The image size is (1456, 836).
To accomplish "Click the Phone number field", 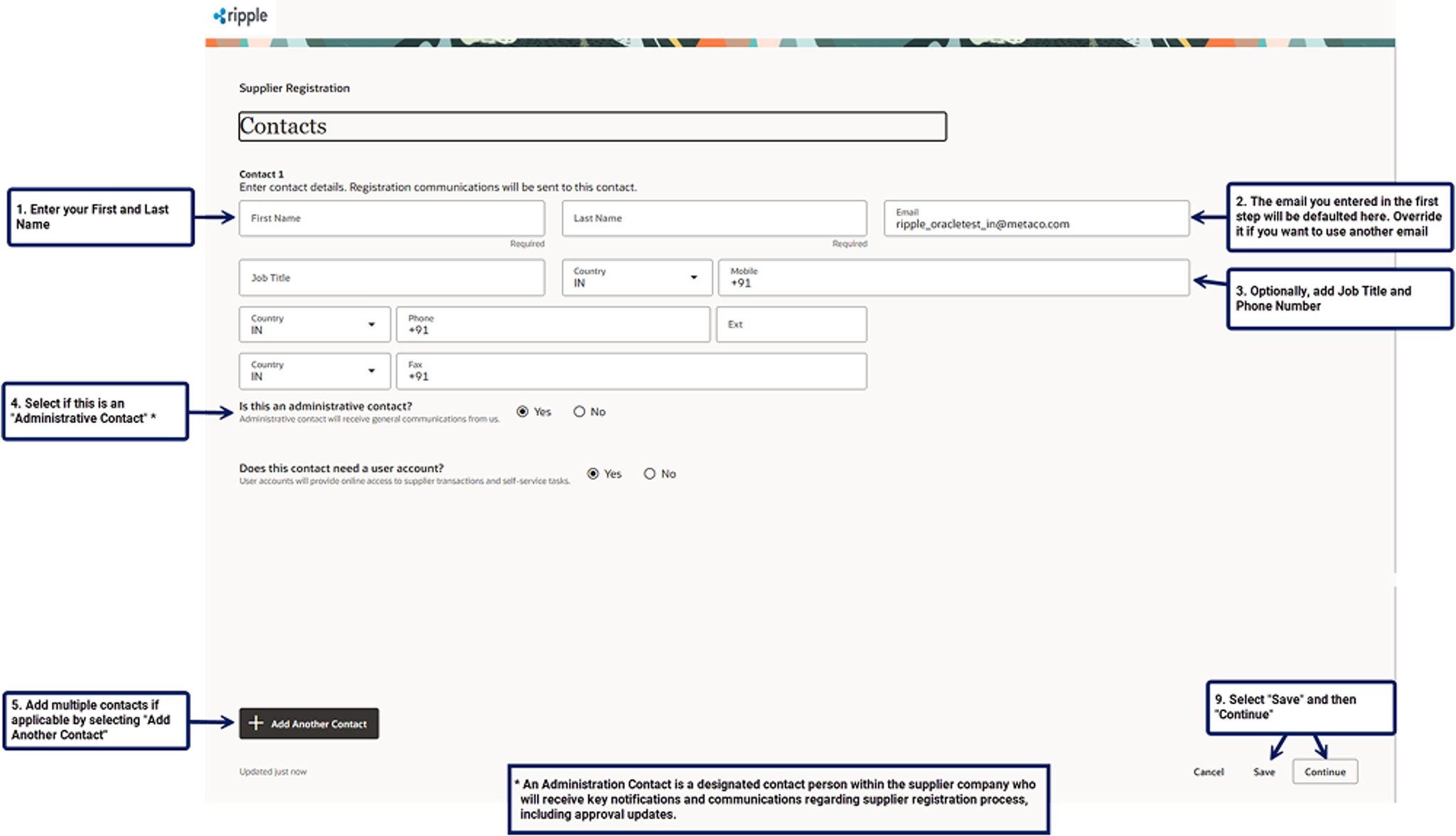I will 553,324.
